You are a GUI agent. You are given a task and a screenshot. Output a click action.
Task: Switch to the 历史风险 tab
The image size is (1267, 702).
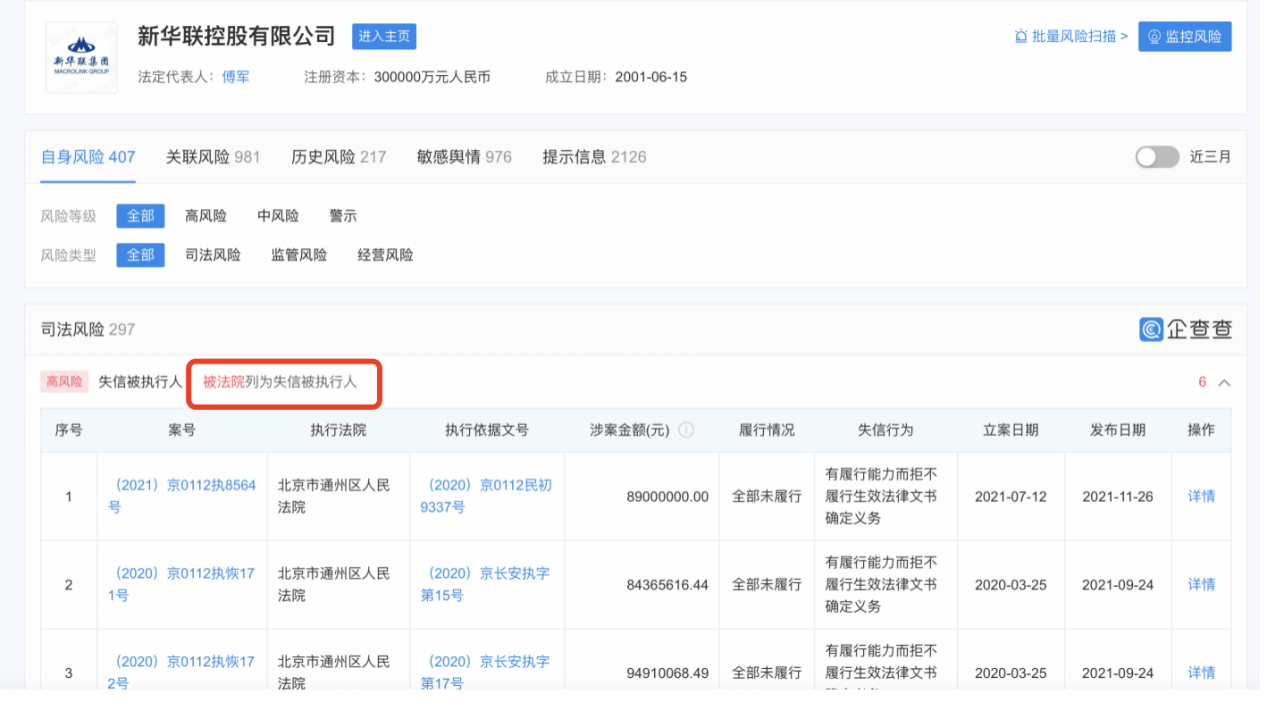click(x=338, y=157)
